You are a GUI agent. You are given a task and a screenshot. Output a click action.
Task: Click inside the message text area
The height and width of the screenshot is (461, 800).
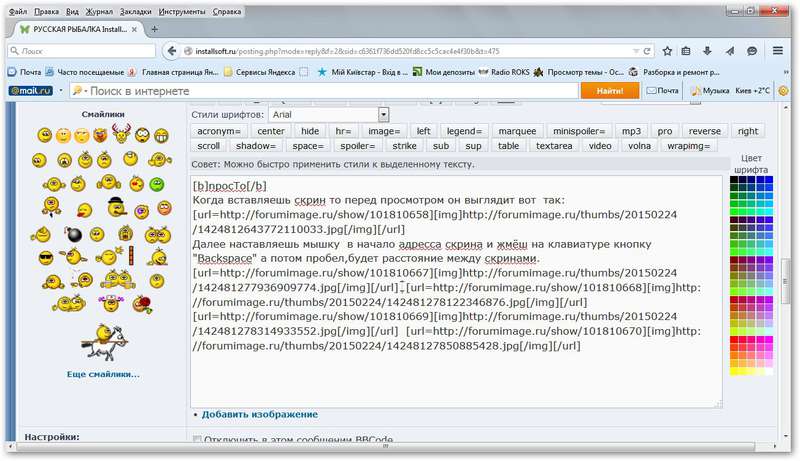456,292
